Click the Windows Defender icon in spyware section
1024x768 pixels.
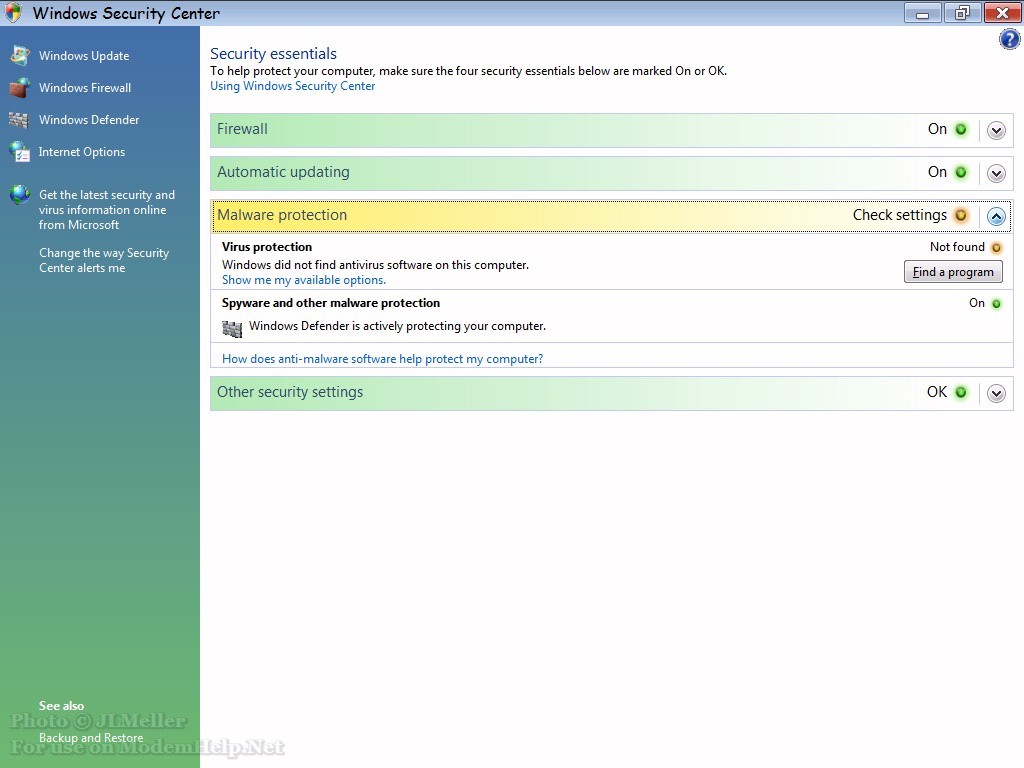click(232, 328)
